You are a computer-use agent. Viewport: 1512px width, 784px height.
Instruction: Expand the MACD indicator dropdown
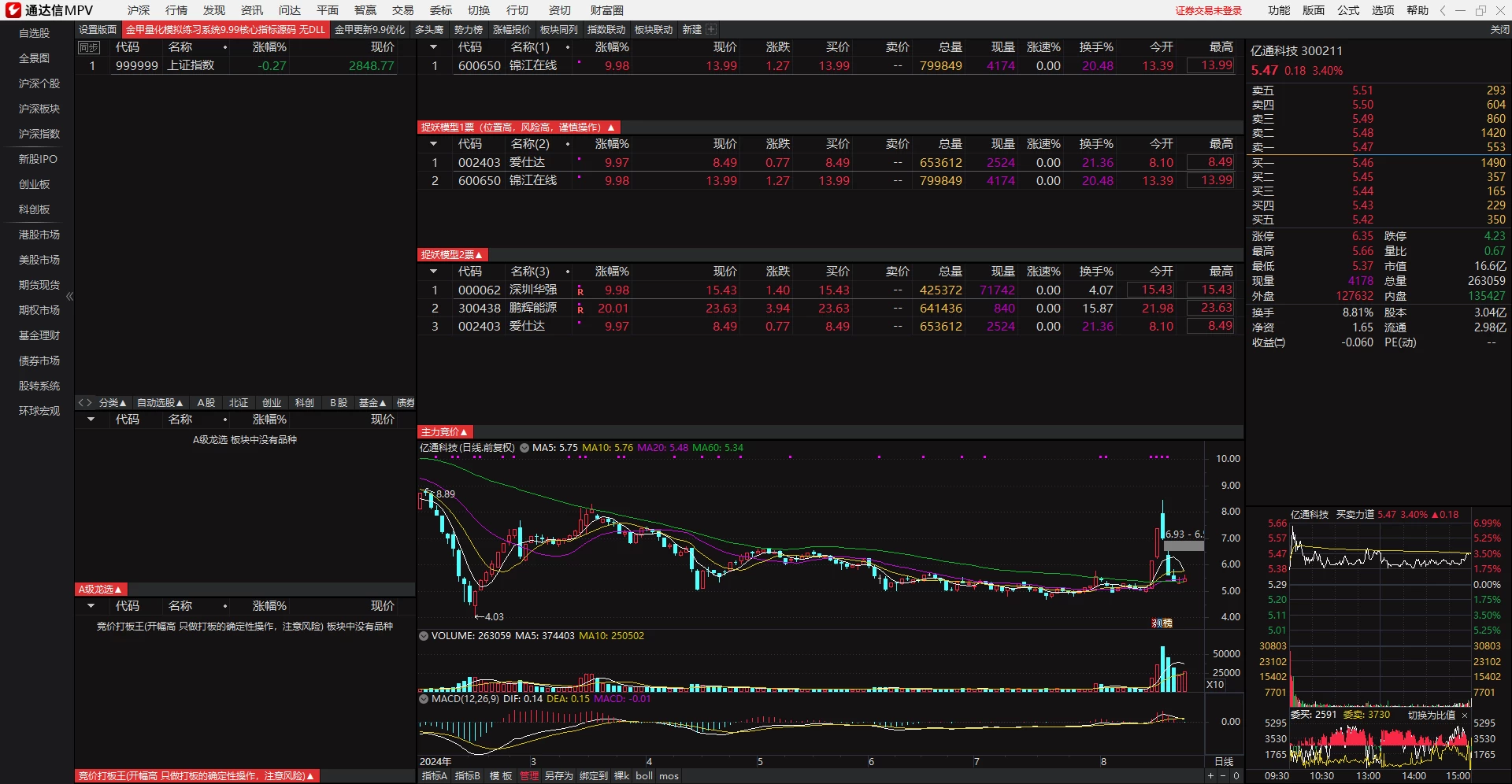coord(424,699)
